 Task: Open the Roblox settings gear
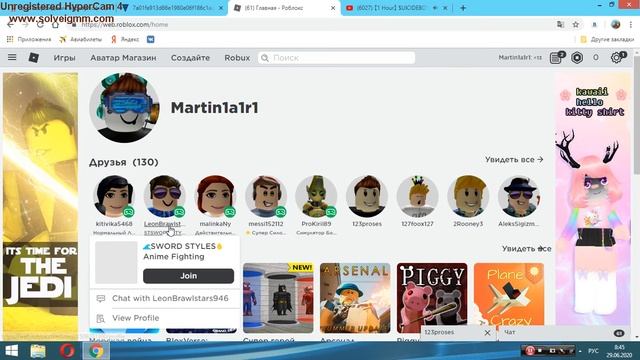(x=616, y=58)
